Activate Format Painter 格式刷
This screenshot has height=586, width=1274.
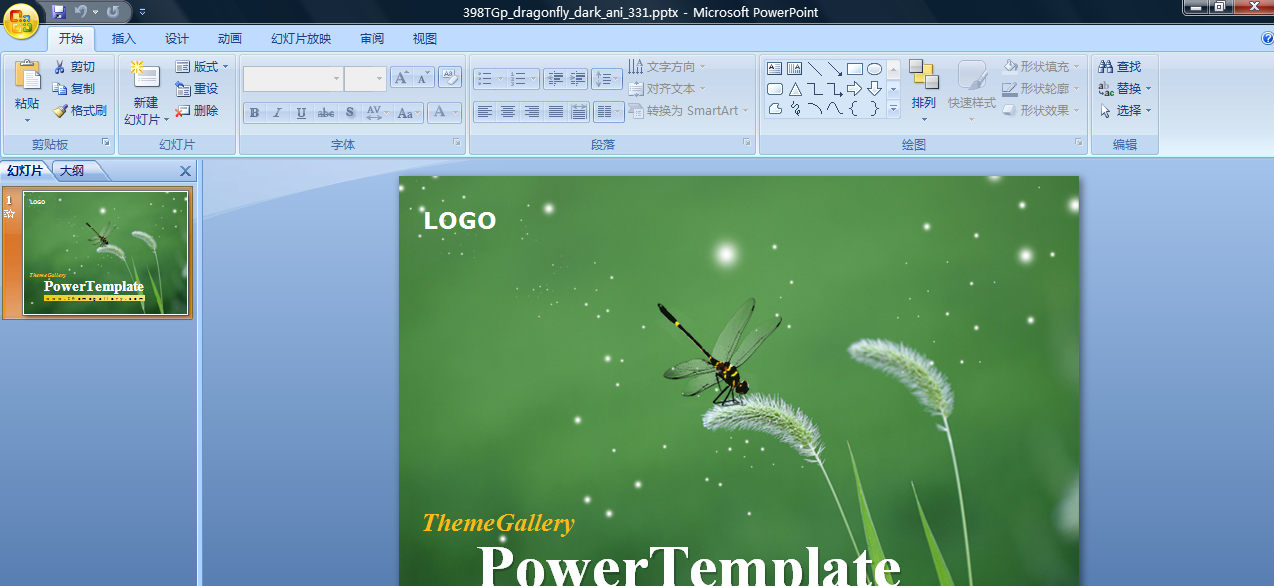[79, 111]
